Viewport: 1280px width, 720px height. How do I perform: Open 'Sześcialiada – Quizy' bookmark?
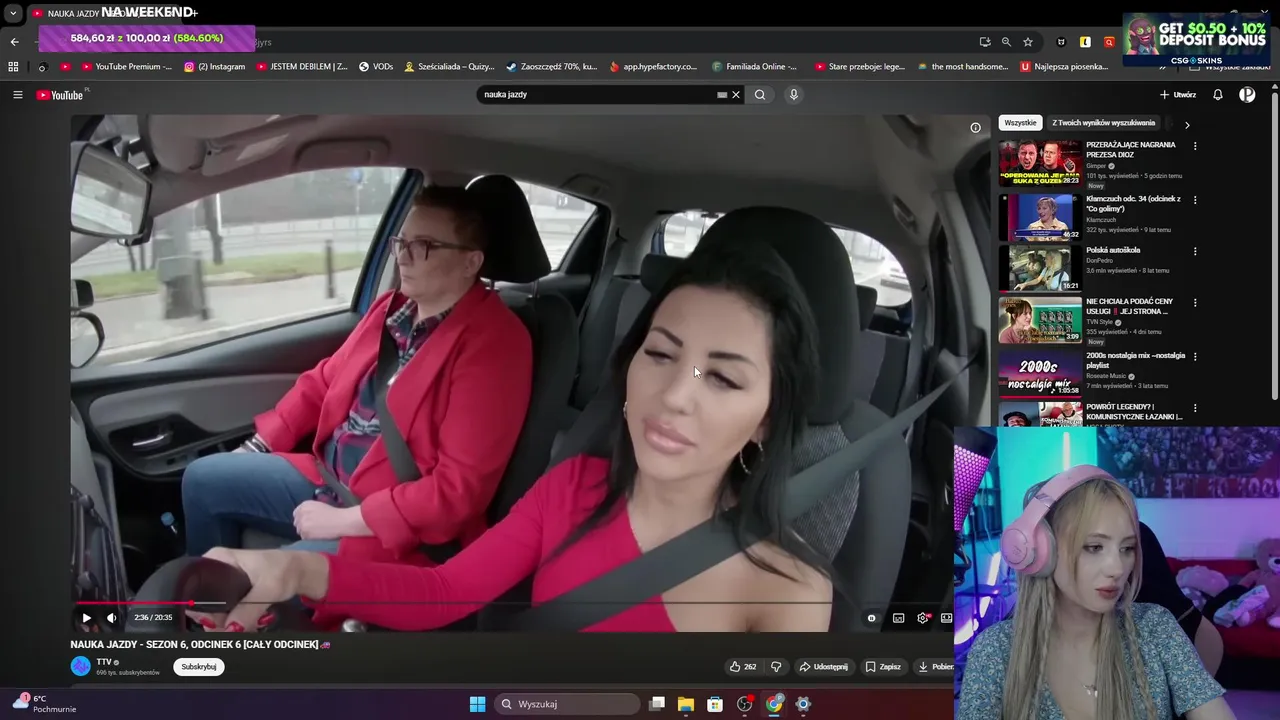(449, 67)
